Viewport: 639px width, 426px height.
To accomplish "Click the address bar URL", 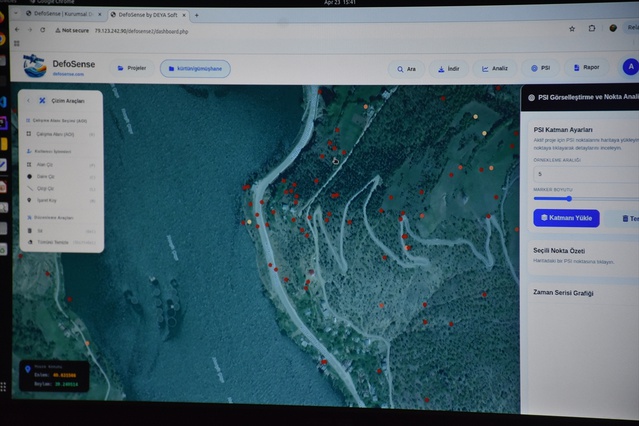I will 141,31.
